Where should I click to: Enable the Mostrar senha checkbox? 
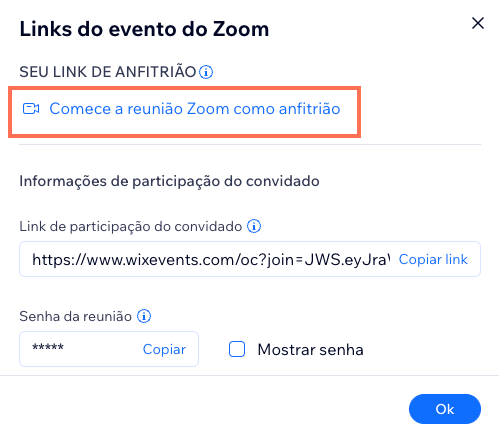(237, 349)
